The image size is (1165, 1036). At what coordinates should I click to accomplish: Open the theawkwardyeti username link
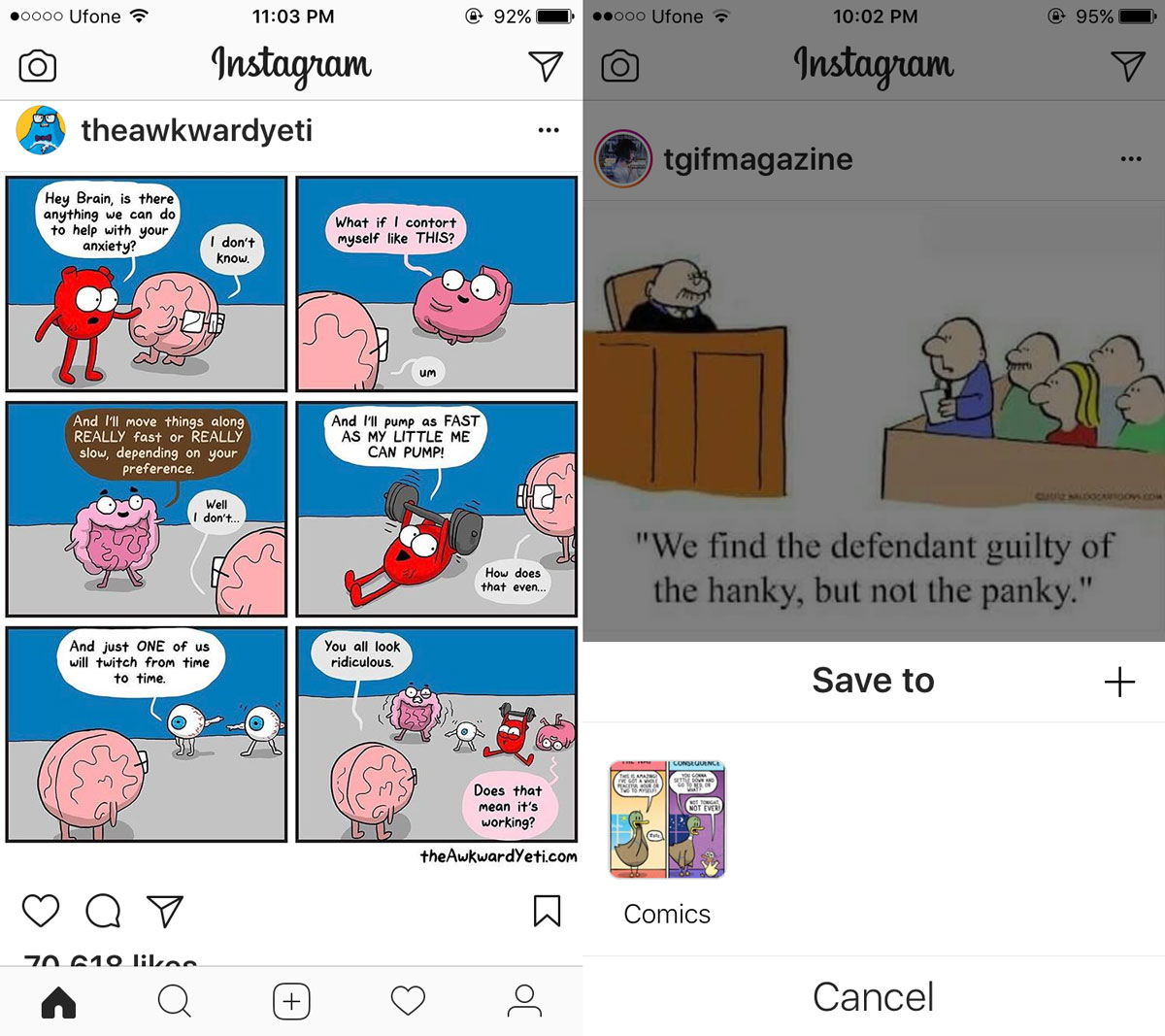pos(197,130)
